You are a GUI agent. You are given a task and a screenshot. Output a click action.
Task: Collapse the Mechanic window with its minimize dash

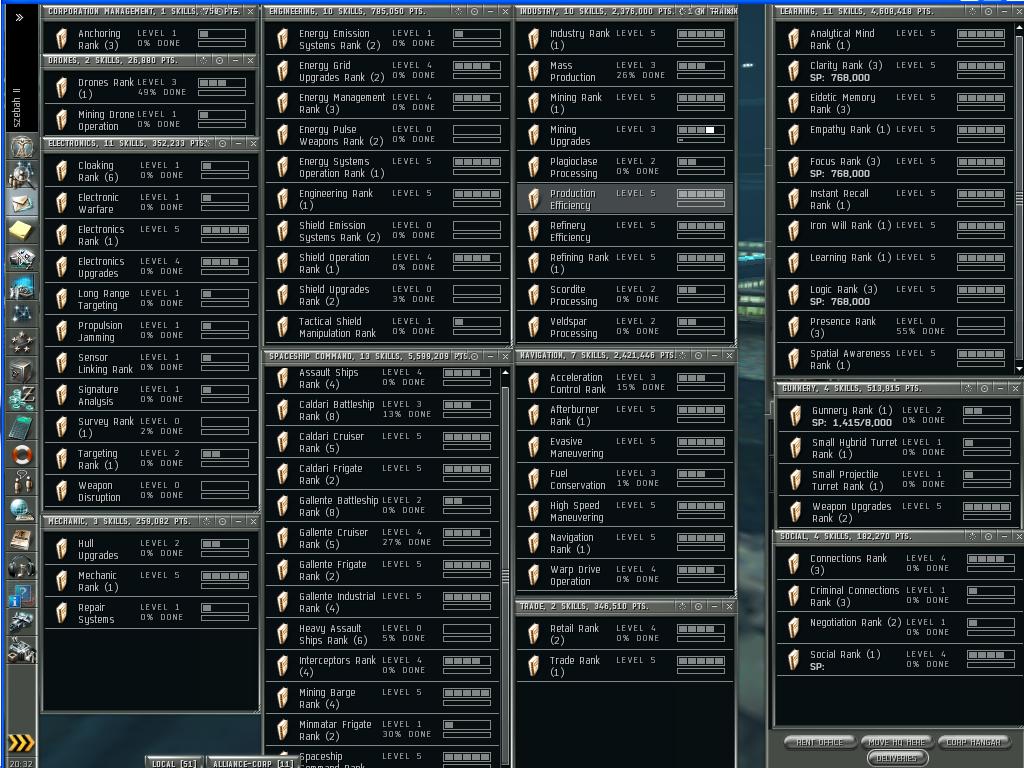(238, 521)
